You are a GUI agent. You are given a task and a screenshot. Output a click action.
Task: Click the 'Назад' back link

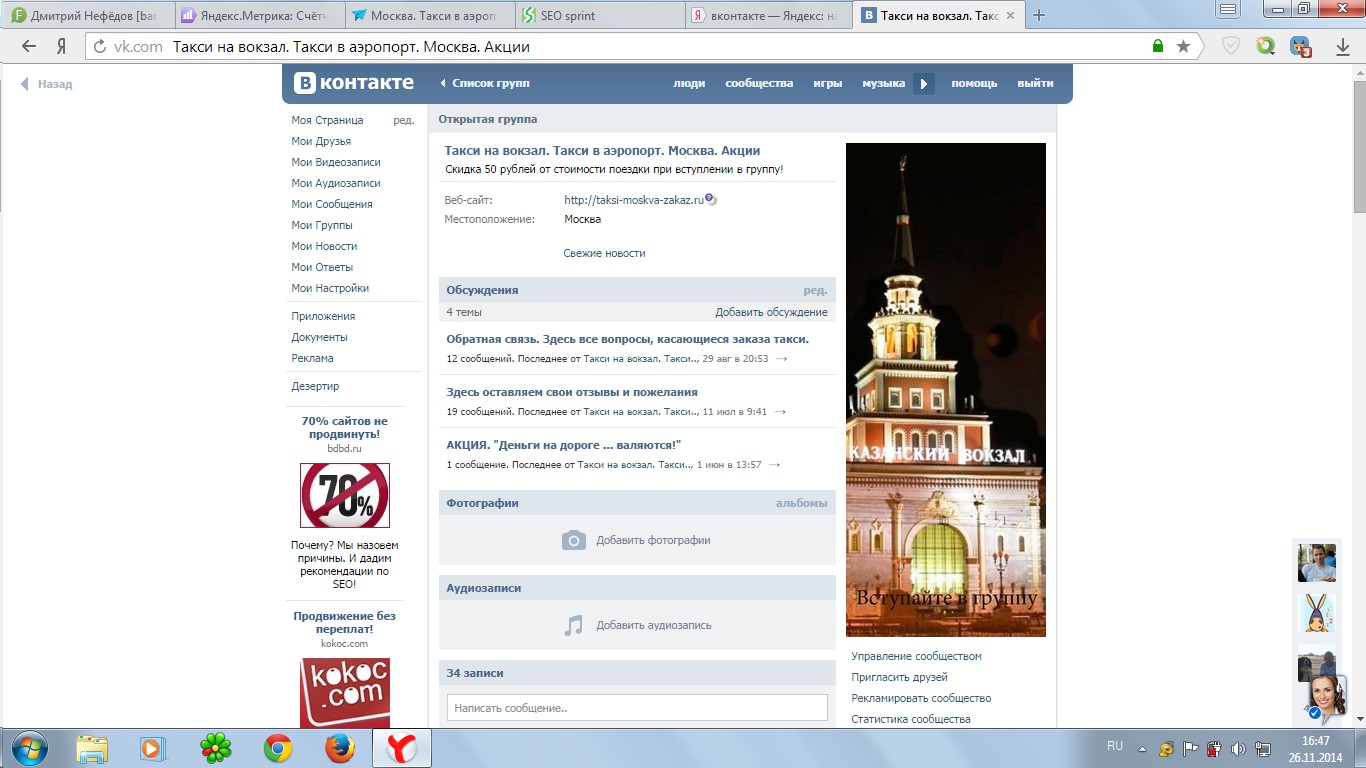click(47, 85)
